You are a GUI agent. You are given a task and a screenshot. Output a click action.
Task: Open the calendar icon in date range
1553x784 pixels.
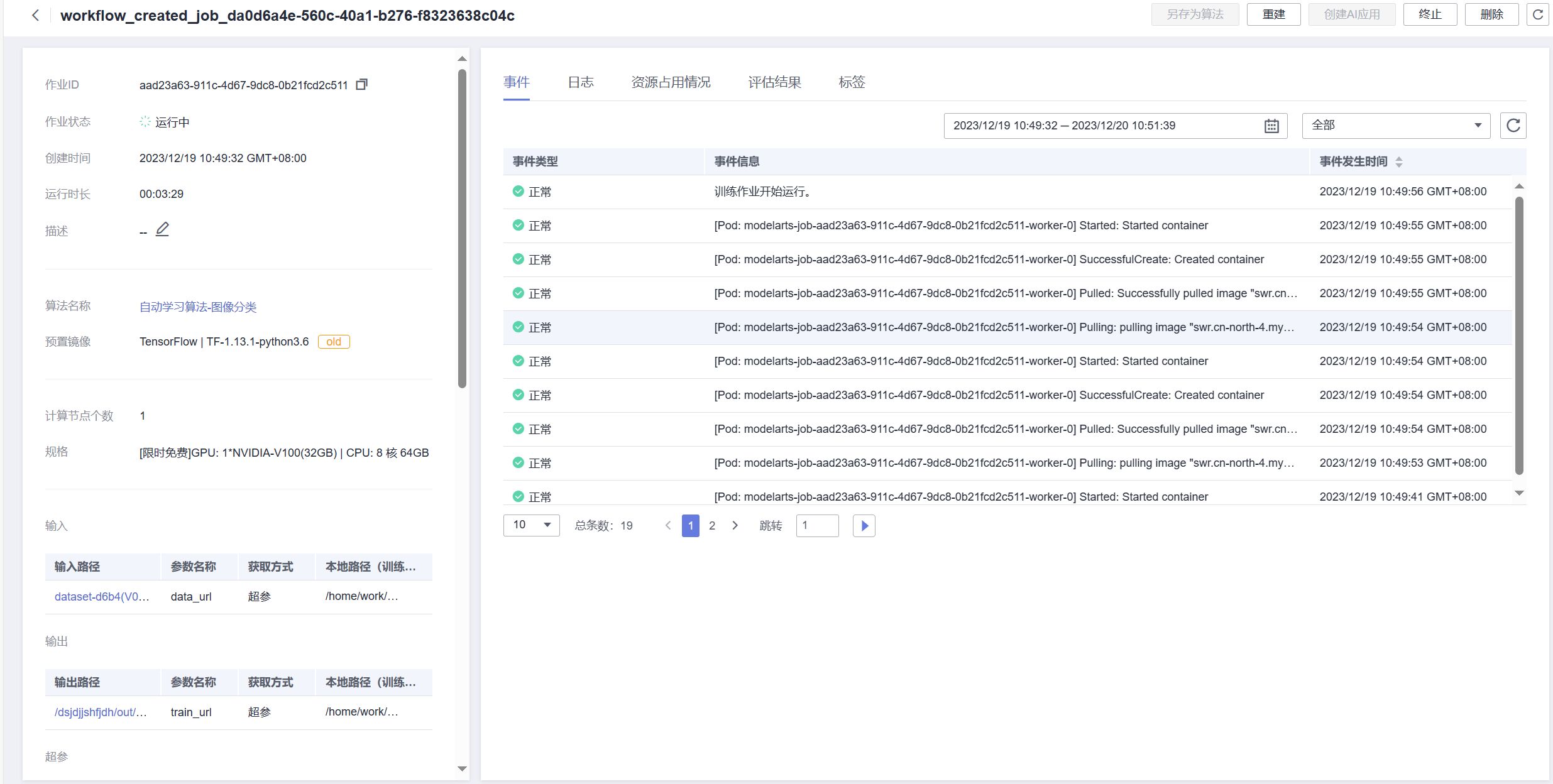pyautogui.click(x=1271, y=126)
